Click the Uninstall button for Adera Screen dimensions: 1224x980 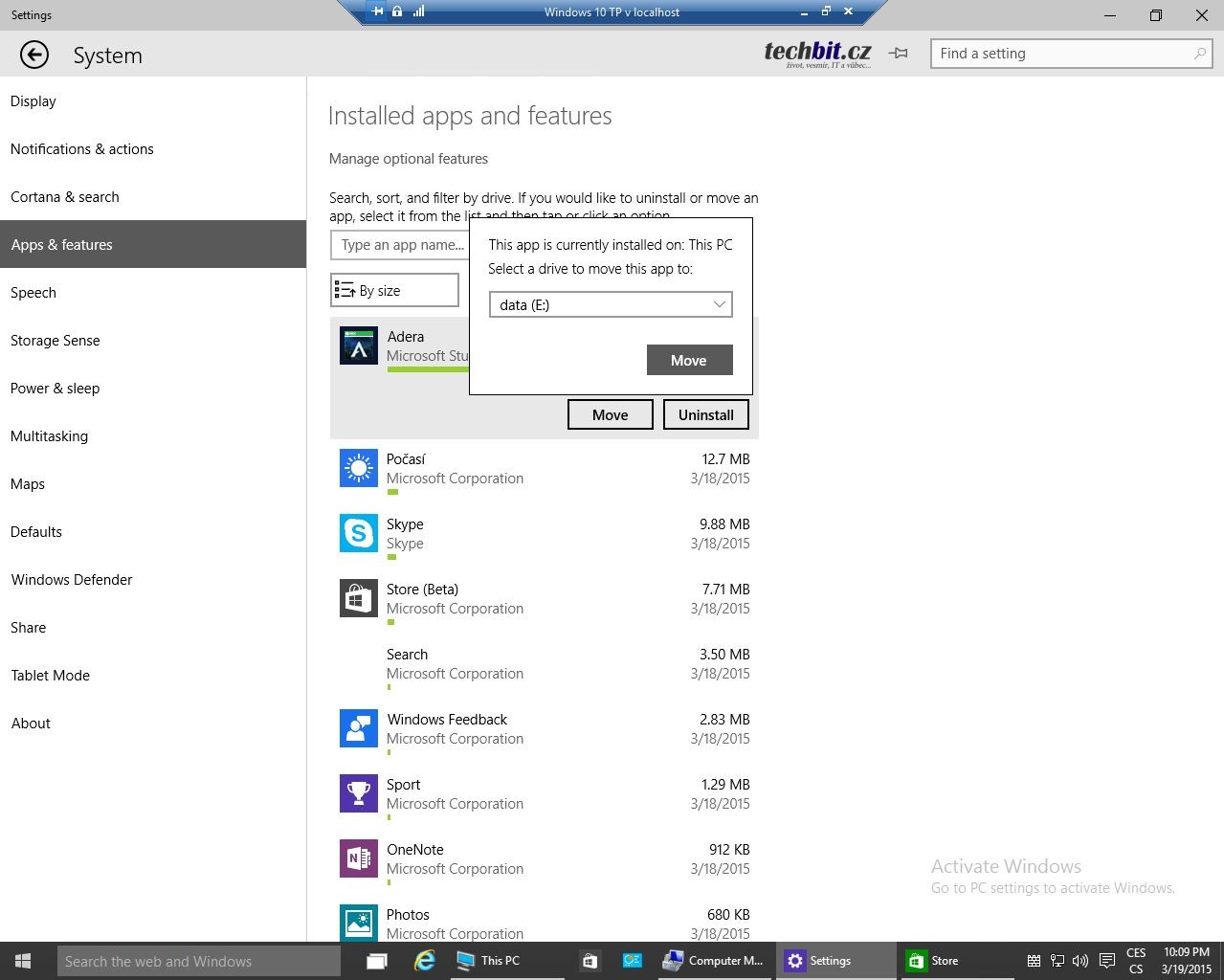[705, 414]
